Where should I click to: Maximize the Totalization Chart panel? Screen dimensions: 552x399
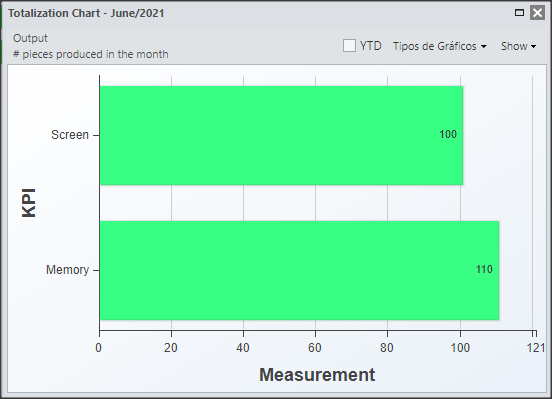519,13
